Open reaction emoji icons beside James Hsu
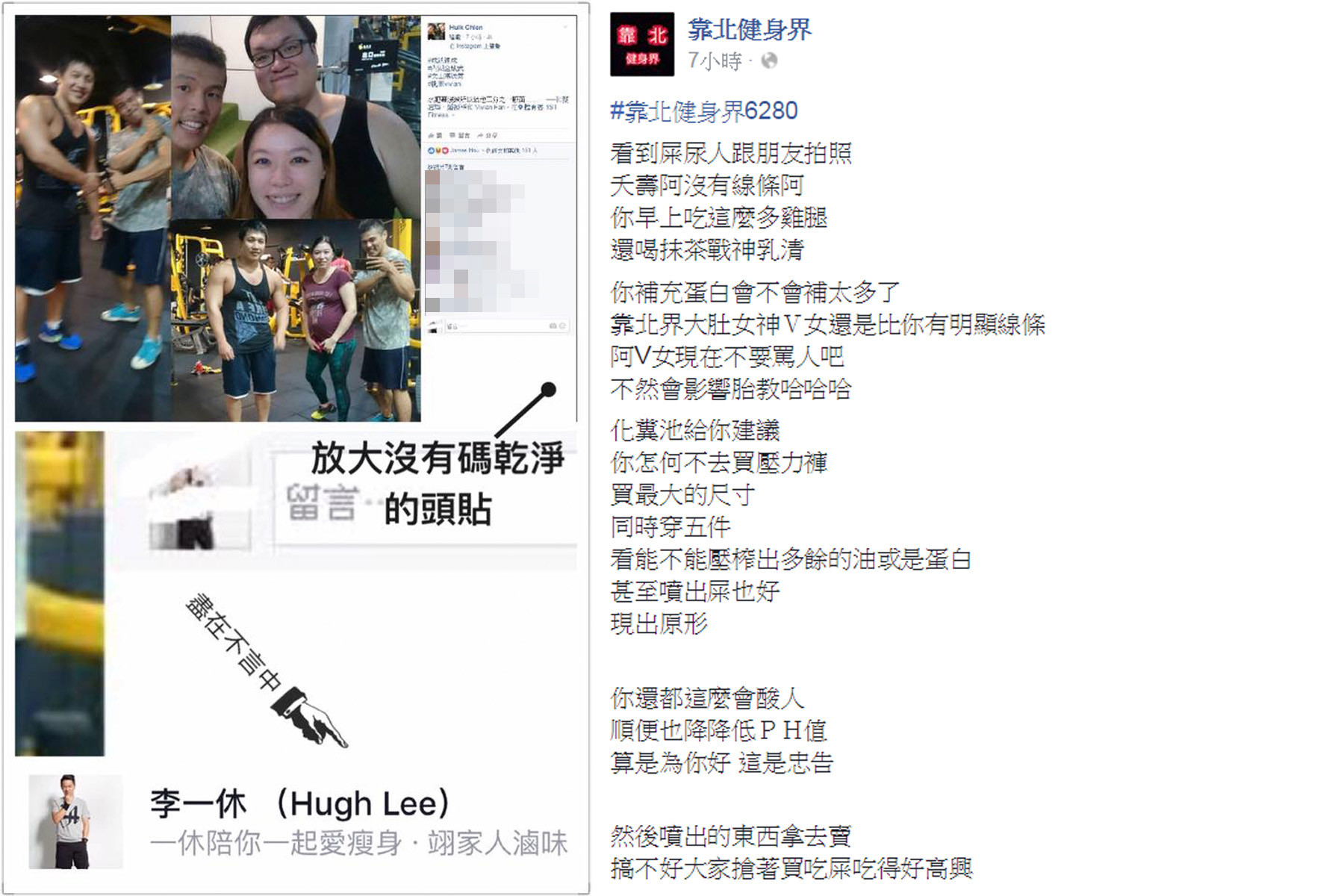This screenshot has height=896, width=1344. 438,150
